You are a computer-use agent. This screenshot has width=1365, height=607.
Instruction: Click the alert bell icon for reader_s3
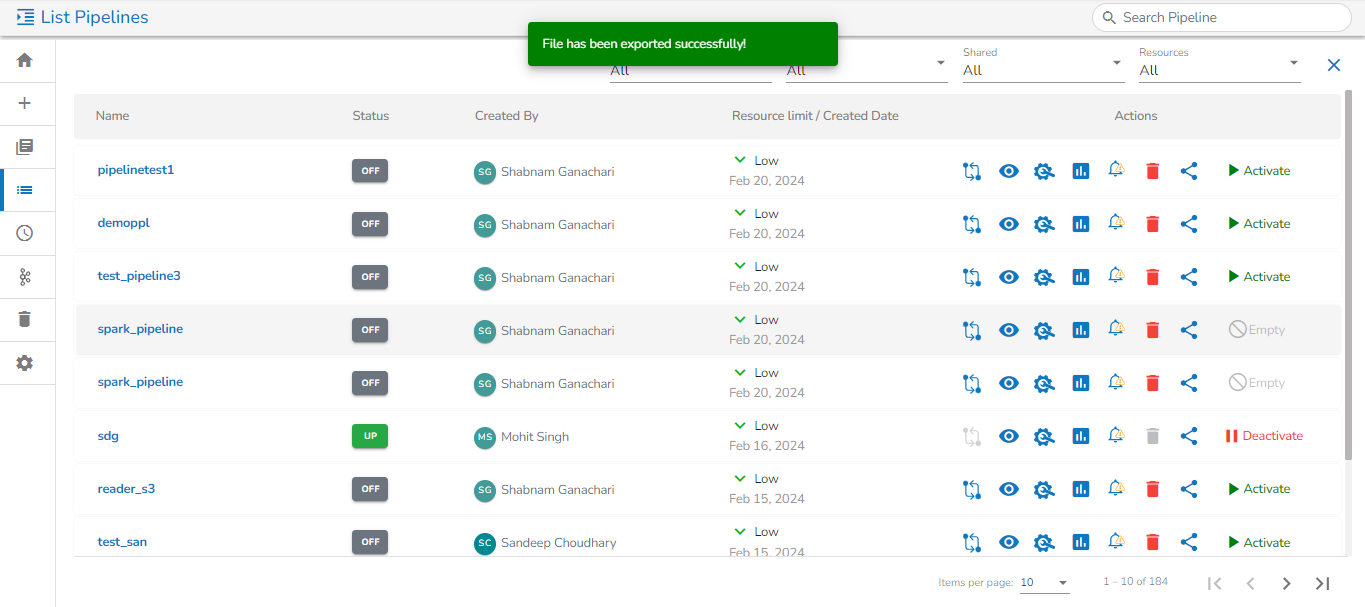pyautogui.click(x=1116, y=488)
